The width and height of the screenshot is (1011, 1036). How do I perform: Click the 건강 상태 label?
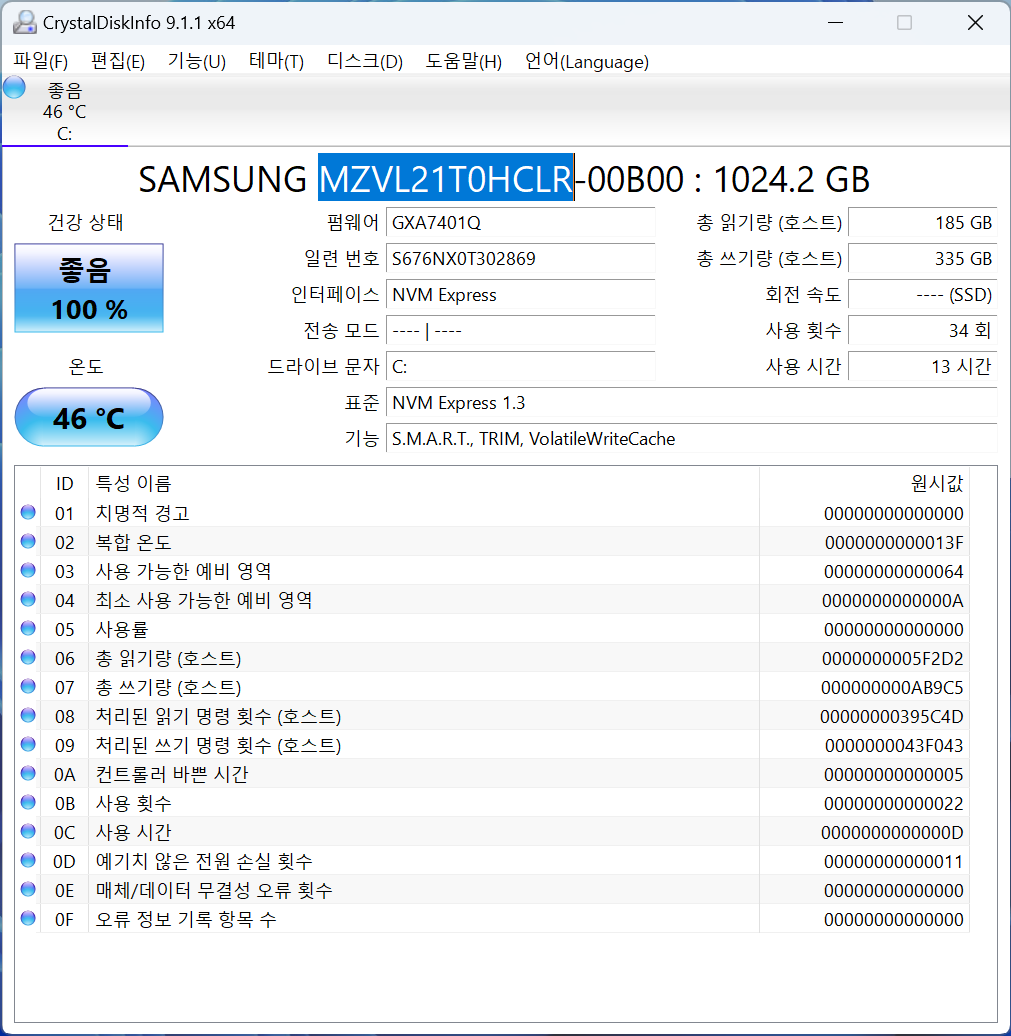(x=86, y=223)
